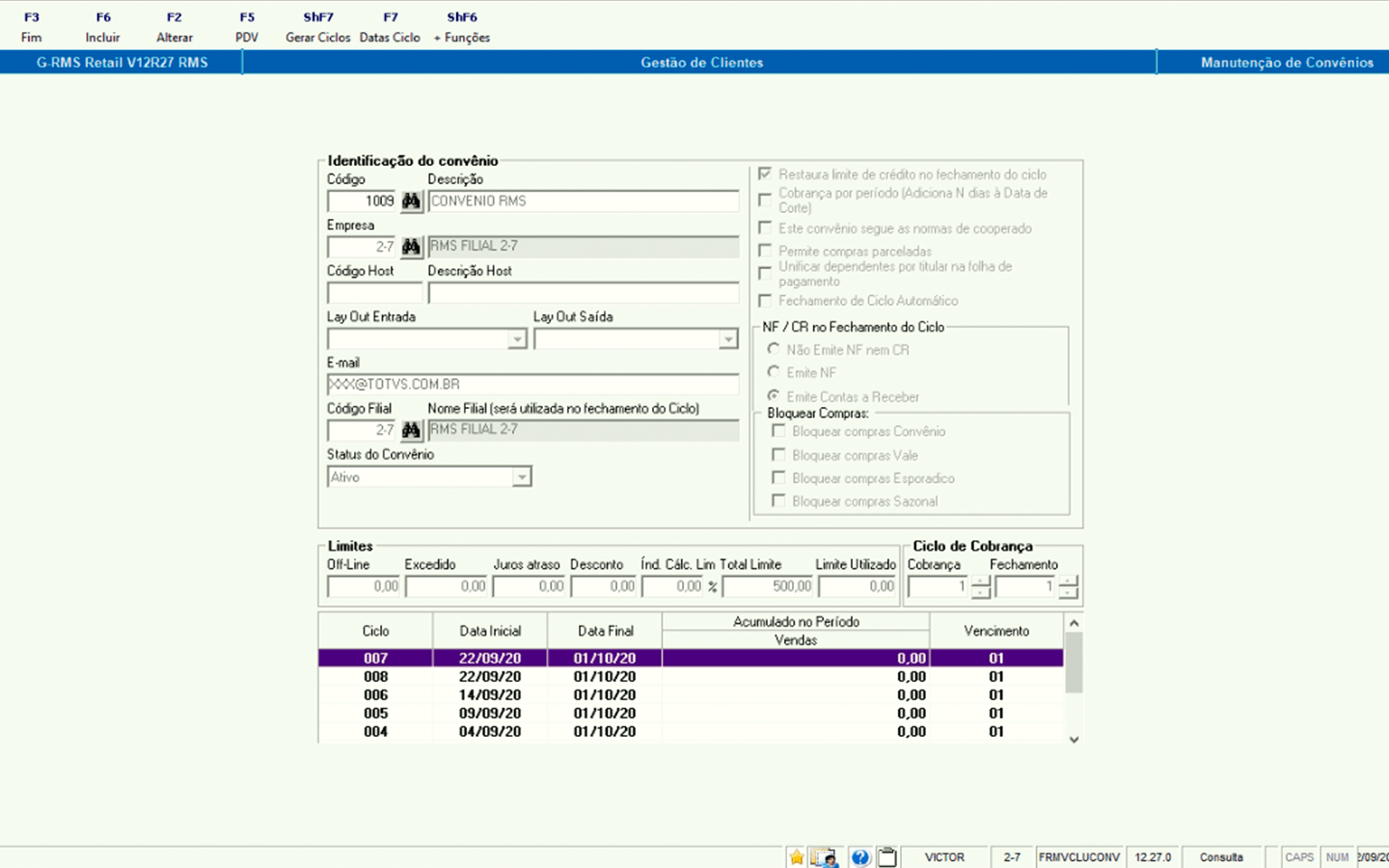Select the ShF7 Gerar Ciclos menu item
Viewport: 1389px width, 868px height.
(x=318, y=27)
